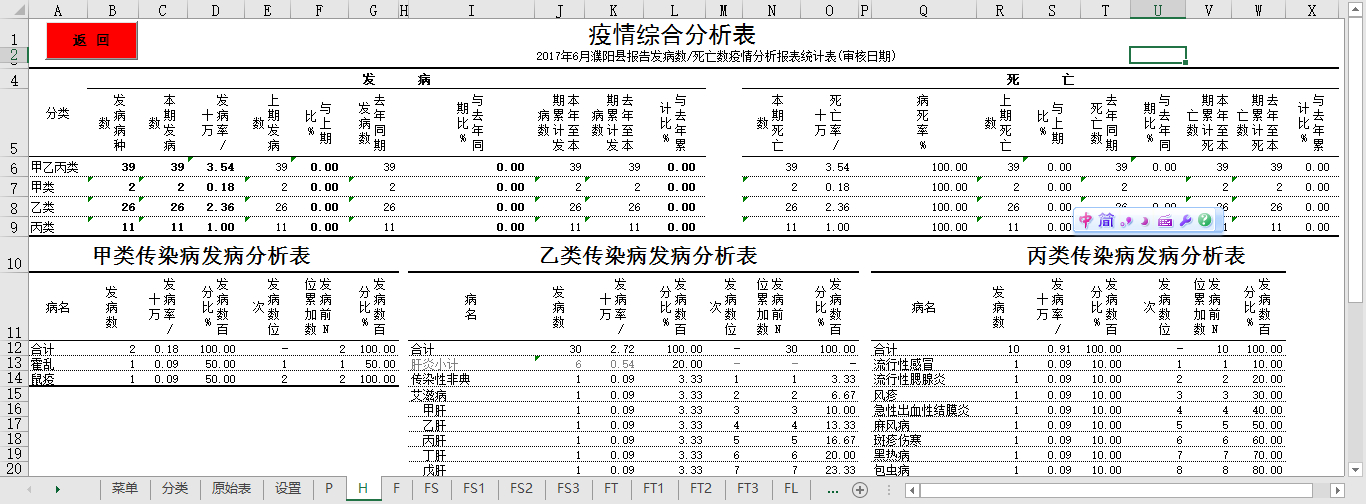Toggle simplified 简 character mode
Screen dimensions: 1366x504
1106,220
